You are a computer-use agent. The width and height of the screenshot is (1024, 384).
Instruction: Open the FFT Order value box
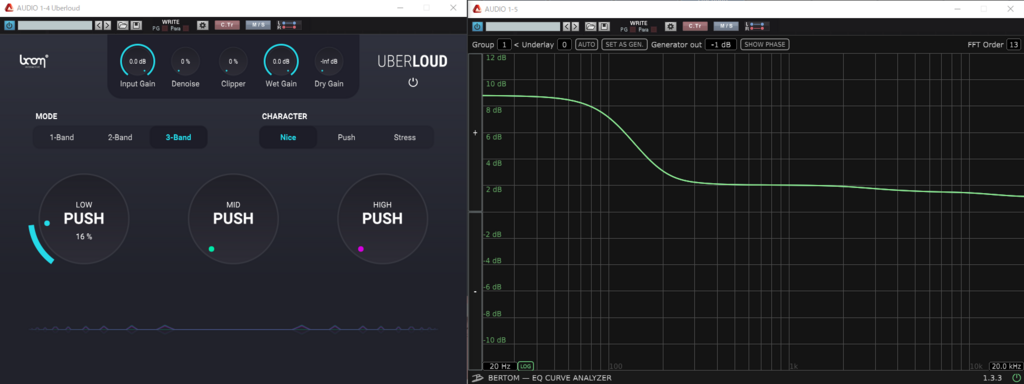(1013, 44)
